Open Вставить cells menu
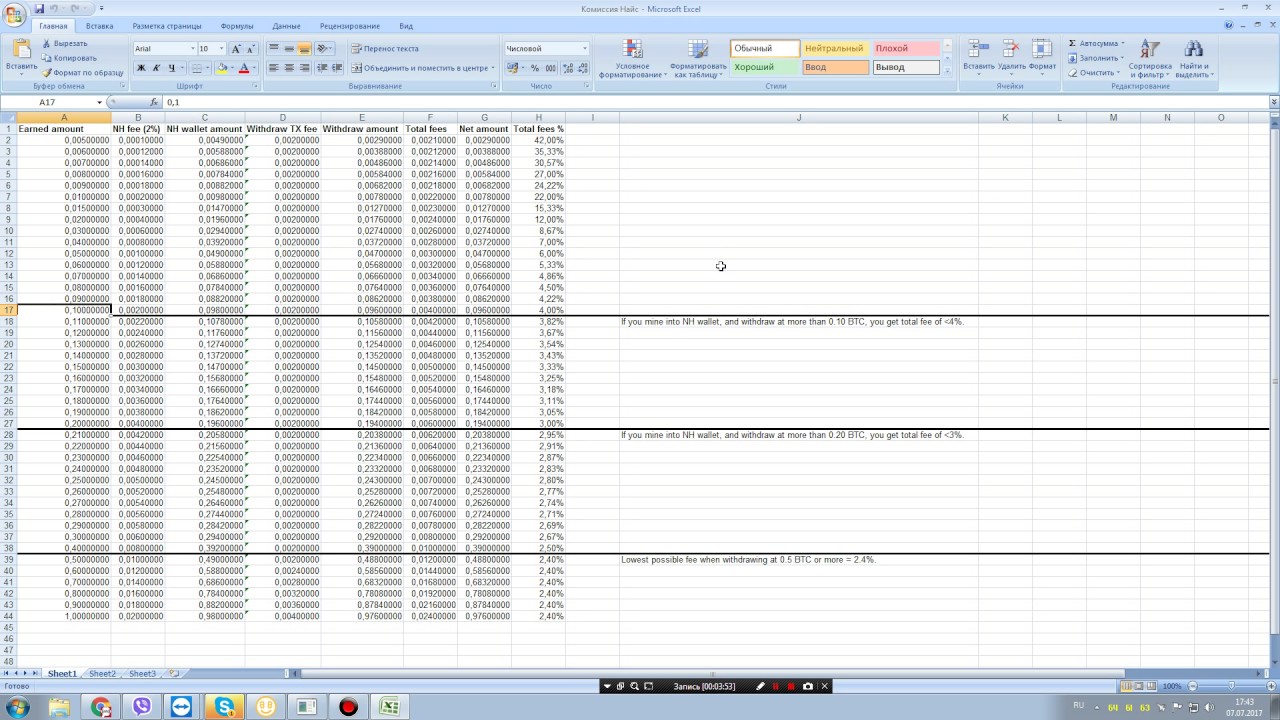This screenshot has height=720, width=1280. [x=979, y=59]
